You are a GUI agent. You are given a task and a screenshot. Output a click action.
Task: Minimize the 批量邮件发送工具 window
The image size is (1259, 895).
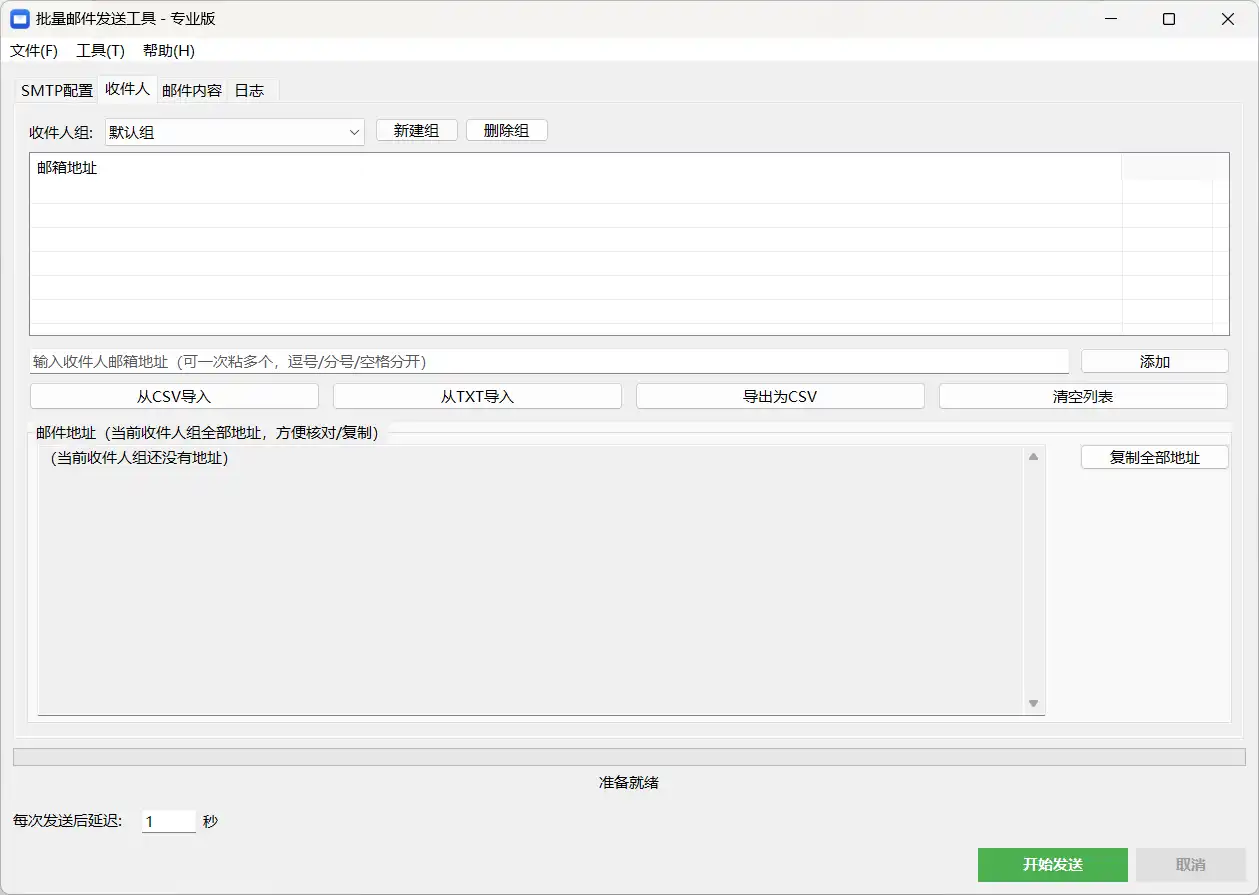click(1111, 19)
